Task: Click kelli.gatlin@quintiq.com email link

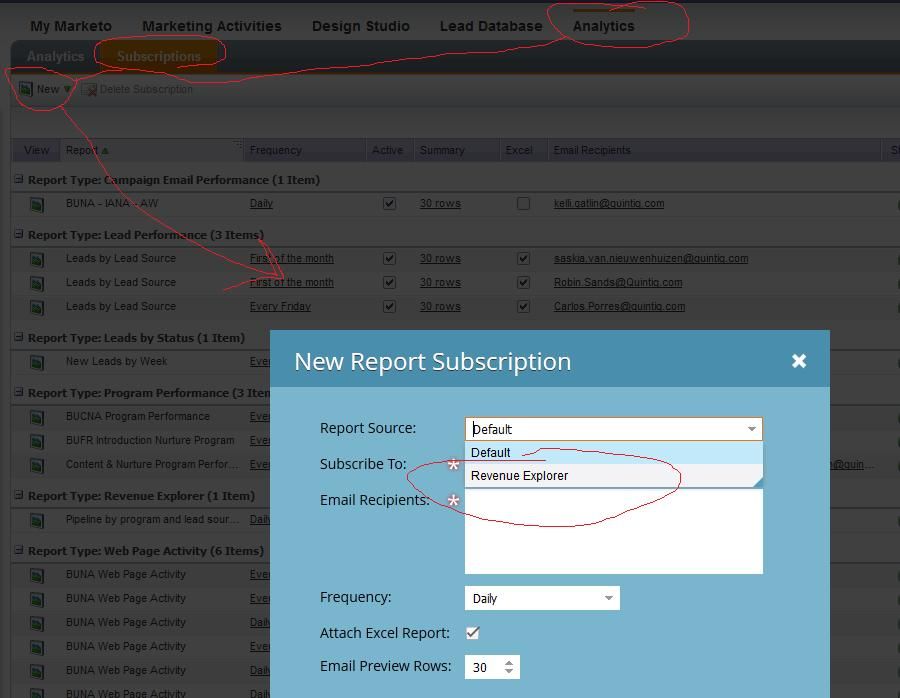Action: [x=608, y=204]
